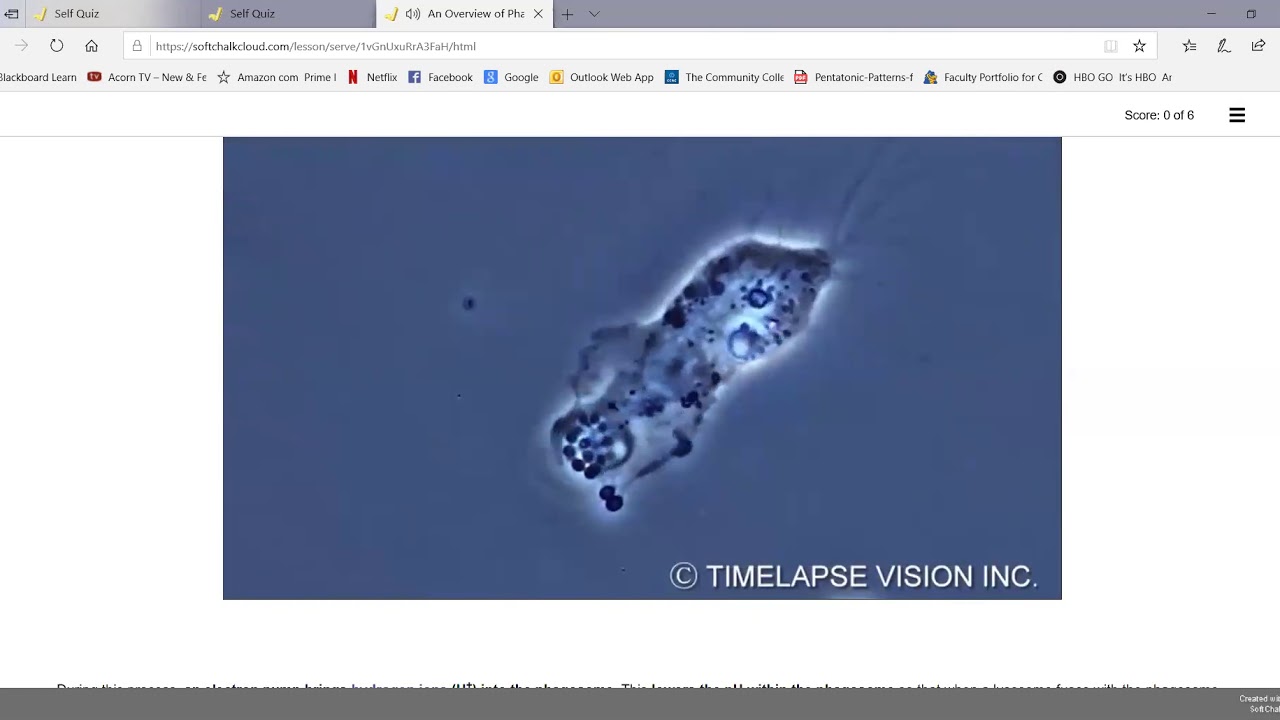Viewport: 1280px width, 720px height.
Task: Refresh the current page
Action: [57, 46]
